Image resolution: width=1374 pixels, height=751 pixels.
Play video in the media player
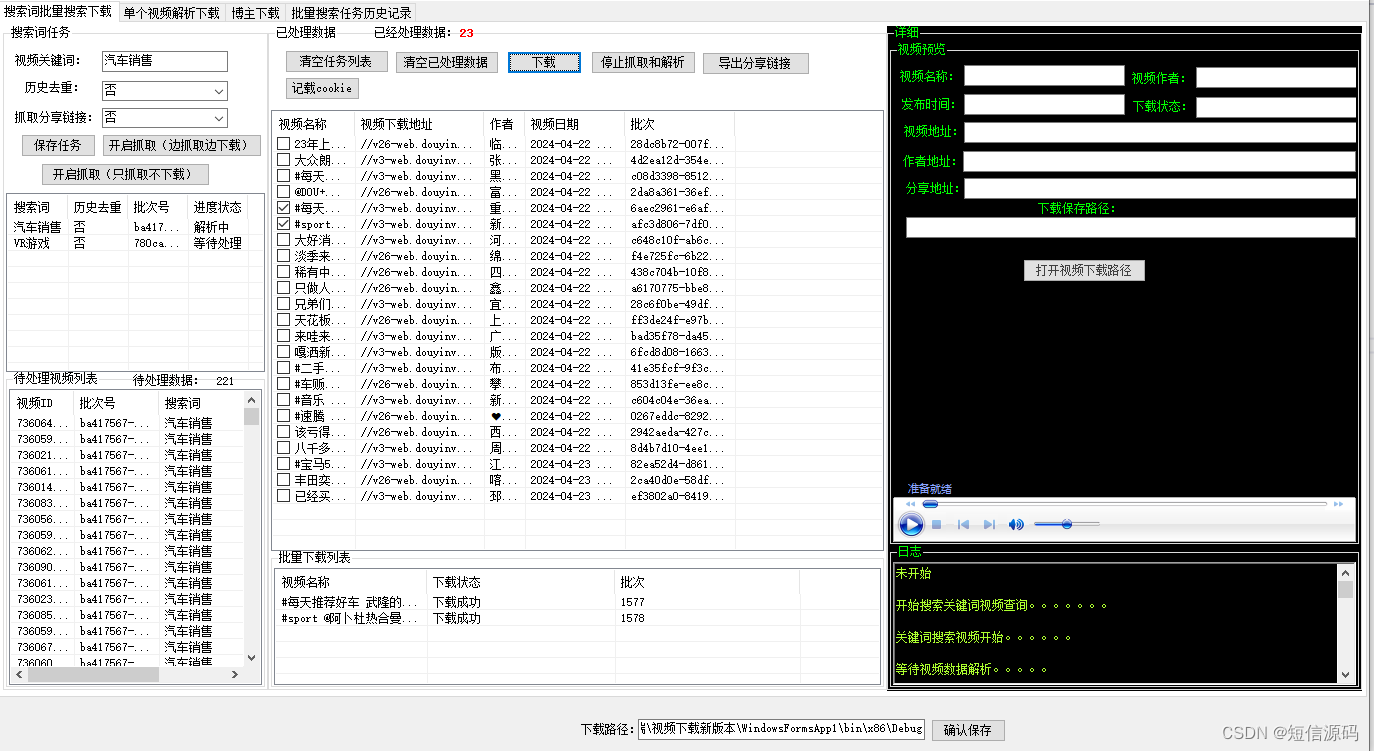tap(911, 524)
